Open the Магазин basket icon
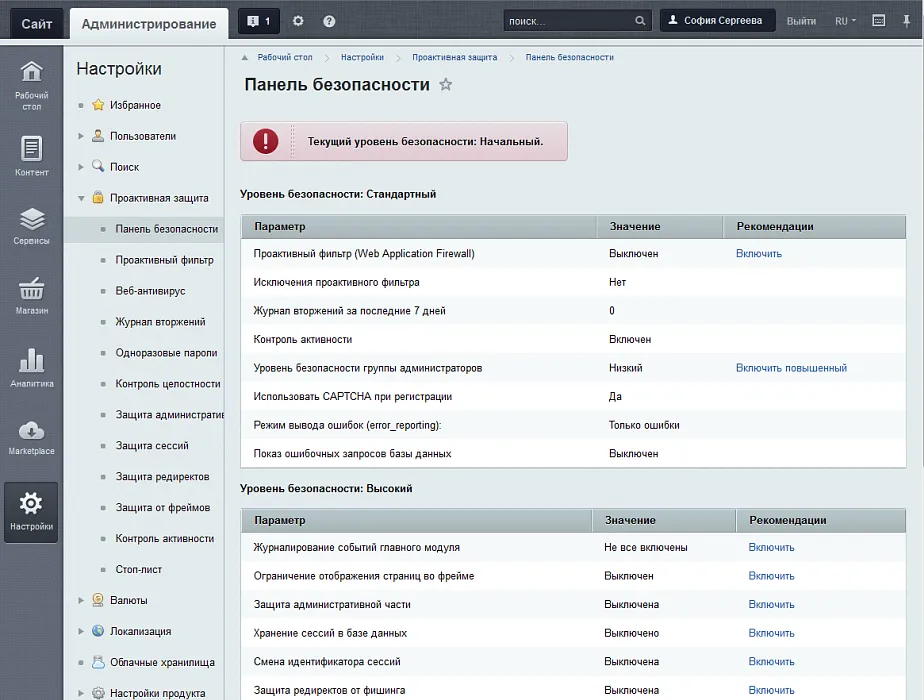This screenshot has width=924, height=700. (31, 295)
